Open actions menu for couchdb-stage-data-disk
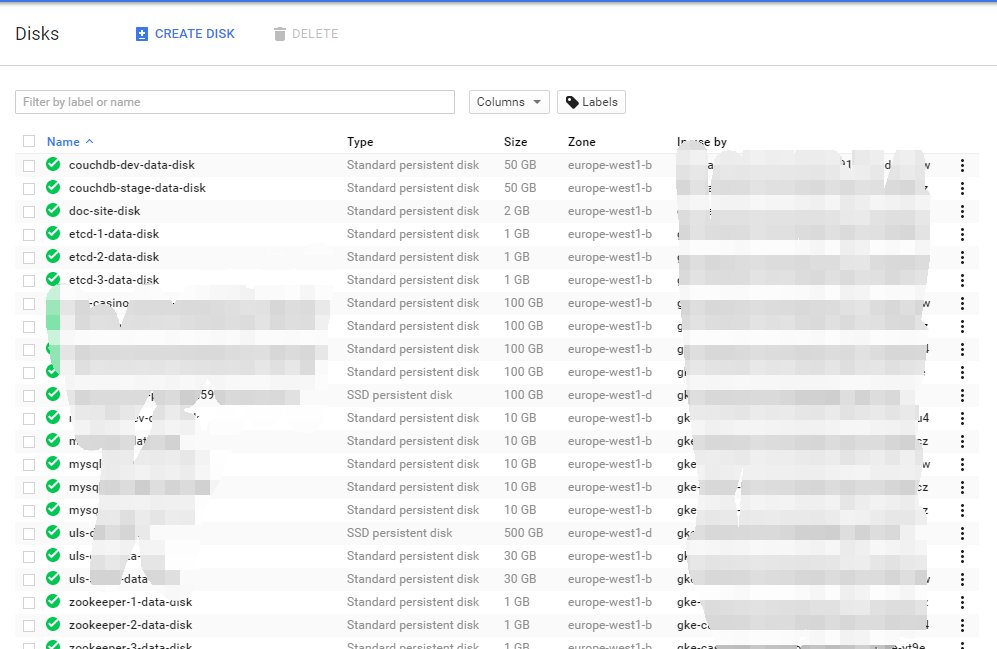The image size is (997, 649). click(x=962, y=187)
